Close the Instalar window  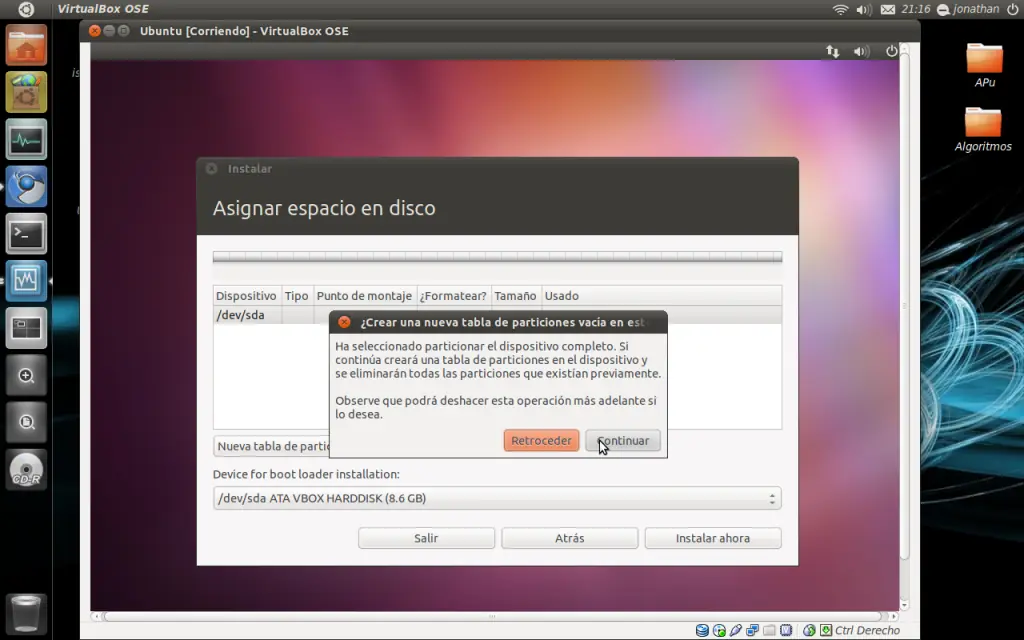(212, 168)
